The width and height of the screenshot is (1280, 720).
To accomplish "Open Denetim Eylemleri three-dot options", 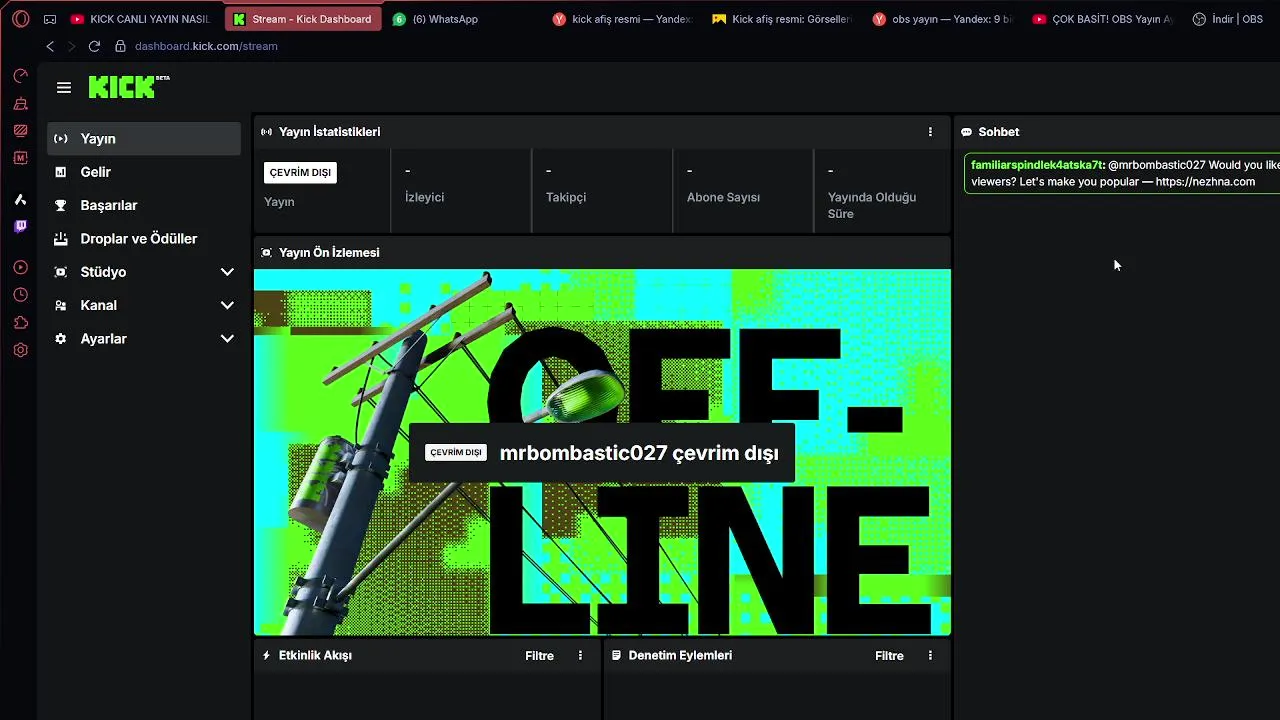I will coord(930,656).
